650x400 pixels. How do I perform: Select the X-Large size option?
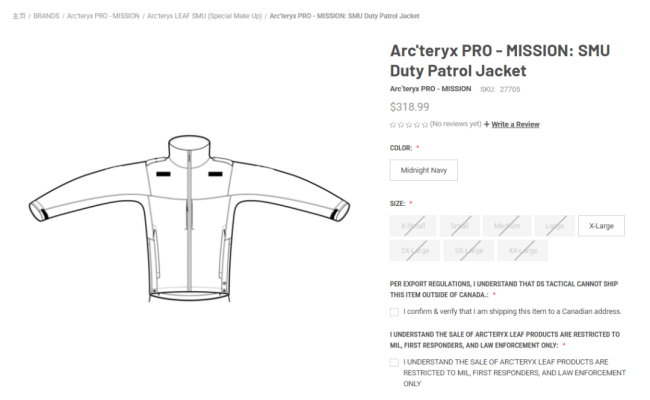click(x=601, y=226)
